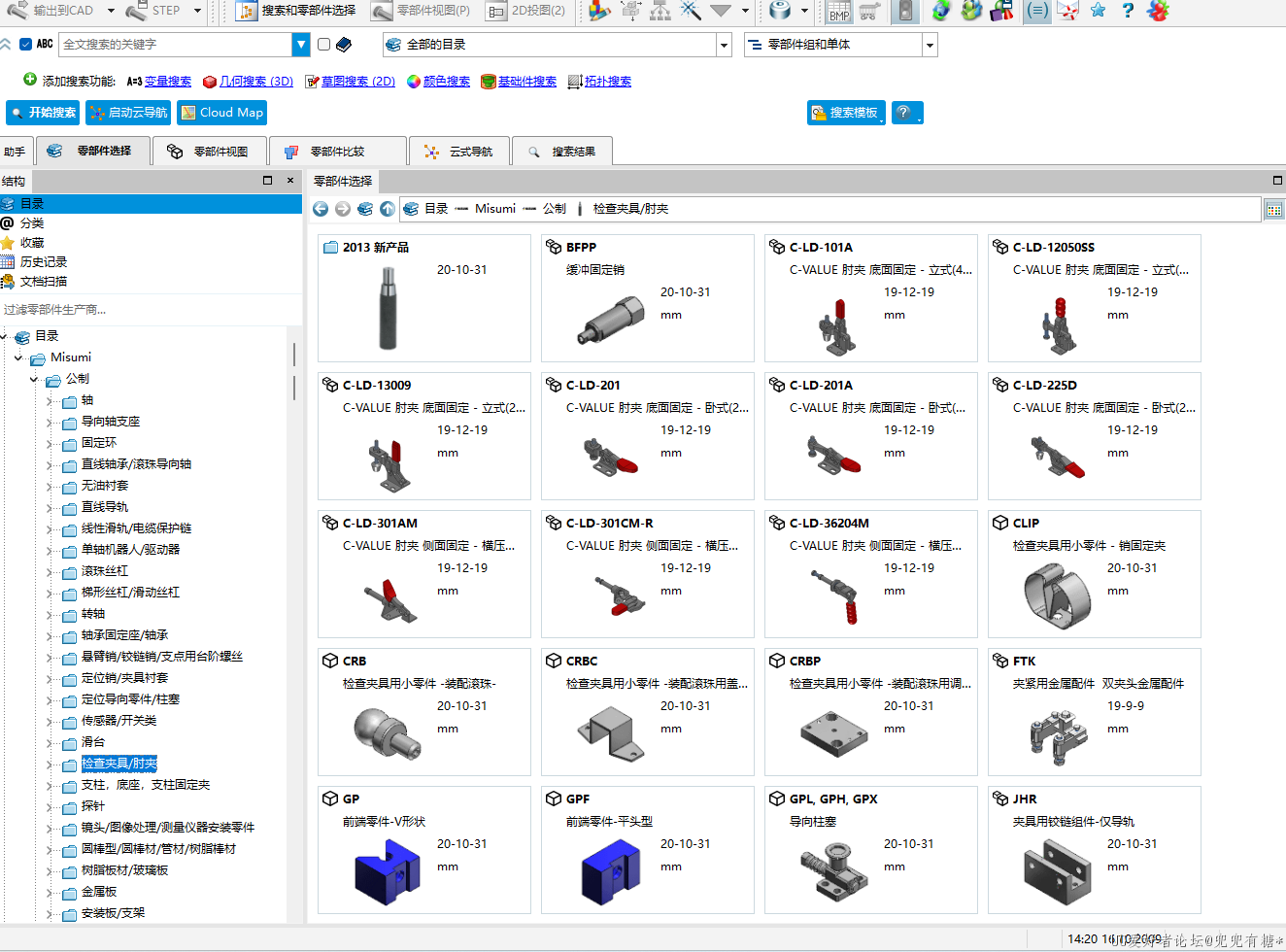
Task: Switch to the 助手 tab
Action: click(15, 152)
